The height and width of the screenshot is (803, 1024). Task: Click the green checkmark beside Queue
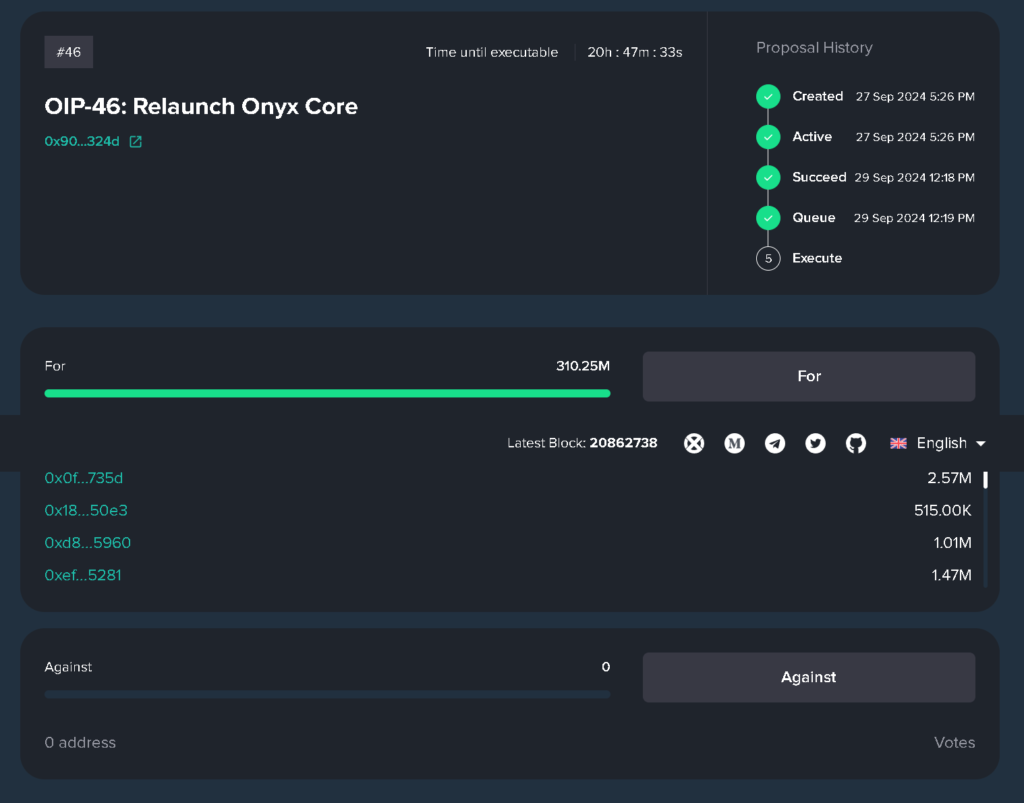click(768, 217)
